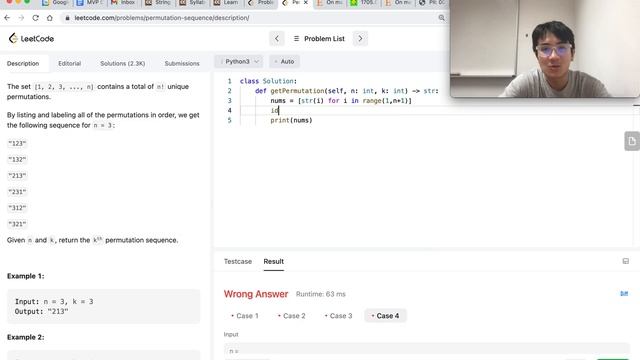This screenshot has width=640, height=360.
Task: Click the "231" permutation example
Action: pos(17,191)
